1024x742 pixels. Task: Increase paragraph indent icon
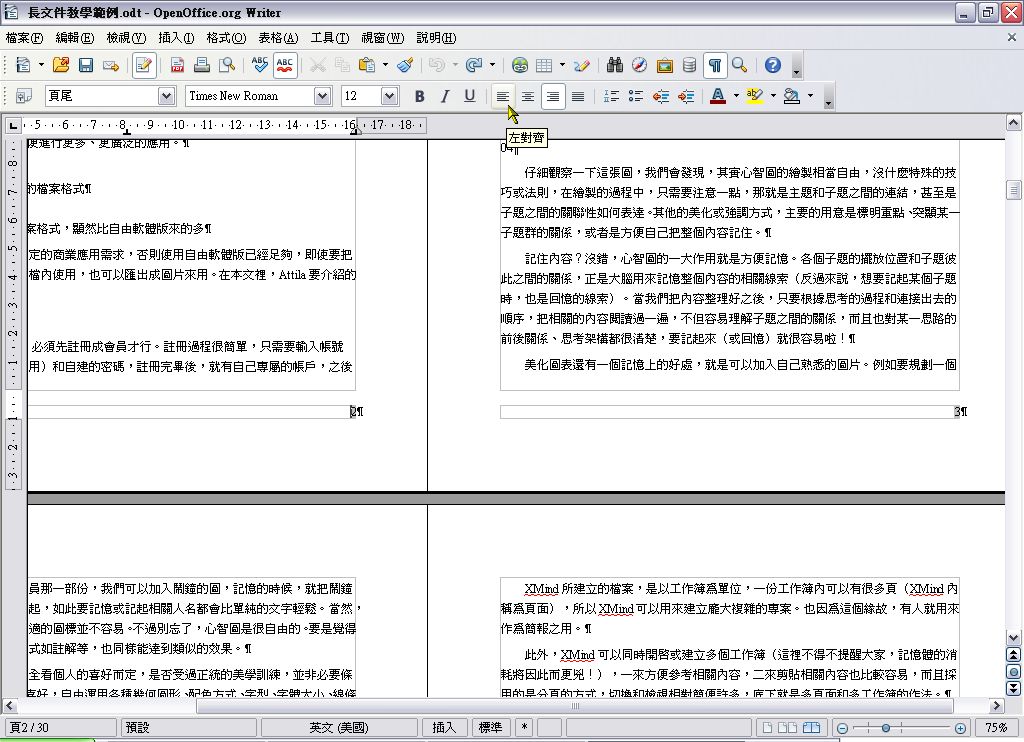point(685,96)
